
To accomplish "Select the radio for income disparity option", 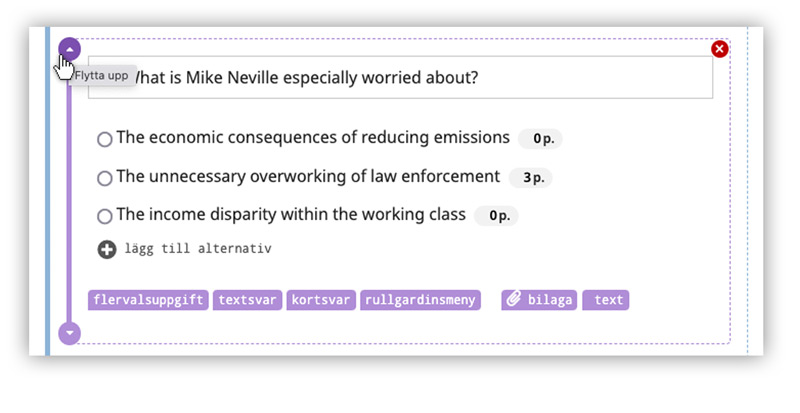I will 105,216.
